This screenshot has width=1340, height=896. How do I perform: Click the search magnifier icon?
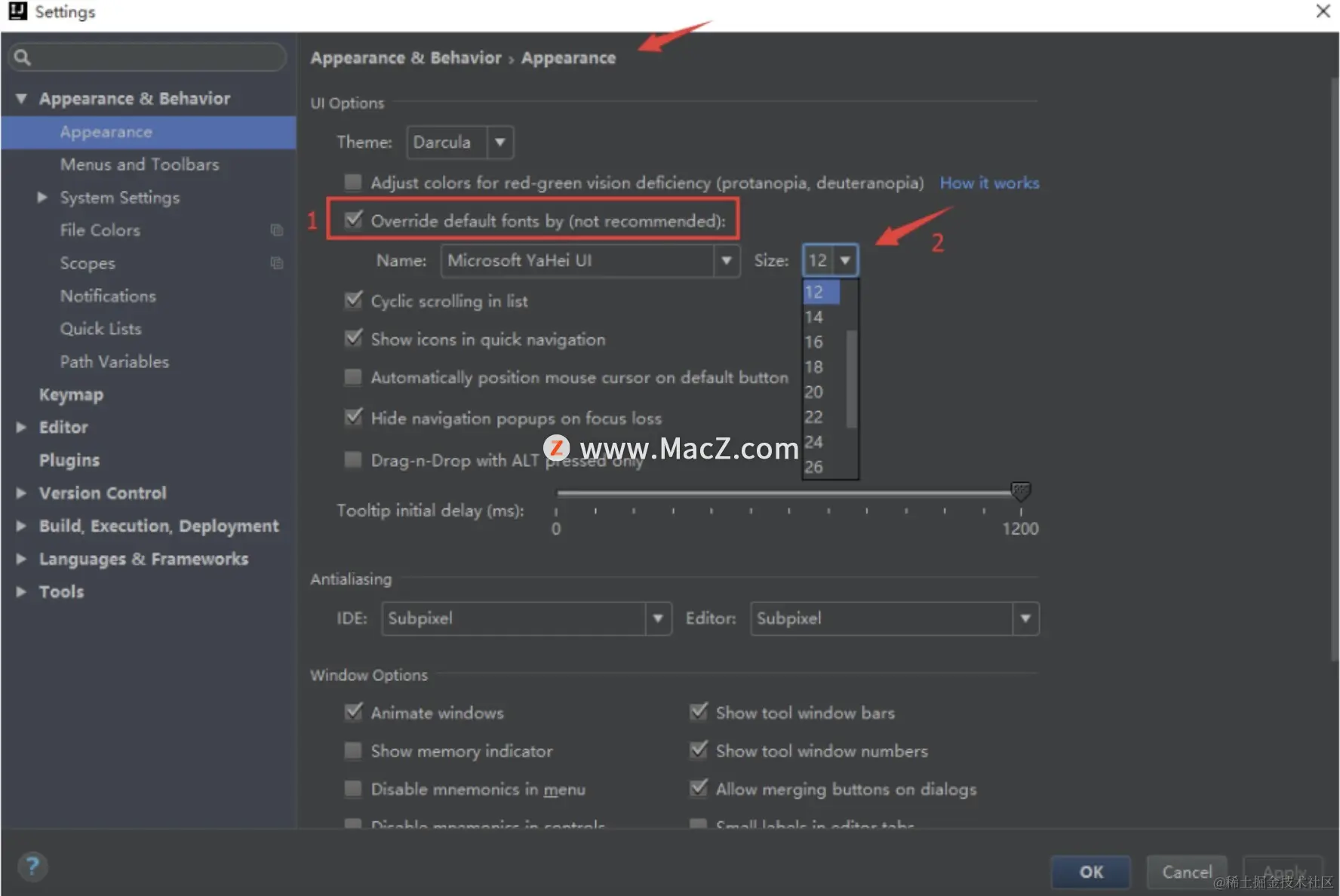click(x=23, y=57)
